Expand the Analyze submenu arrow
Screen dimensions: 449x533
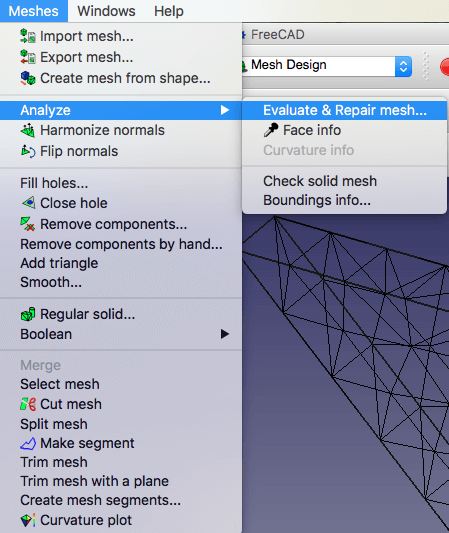click(x=224, y=110)
